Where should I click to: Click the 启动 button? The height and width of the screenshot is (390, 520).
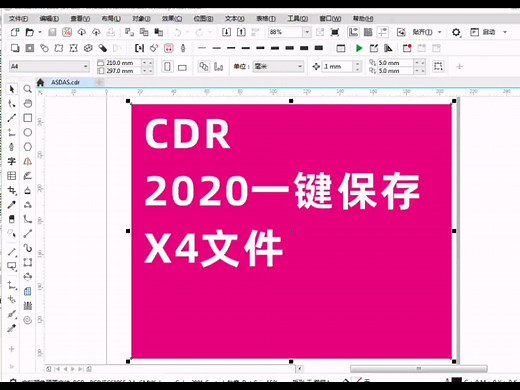tap(482, 32)
